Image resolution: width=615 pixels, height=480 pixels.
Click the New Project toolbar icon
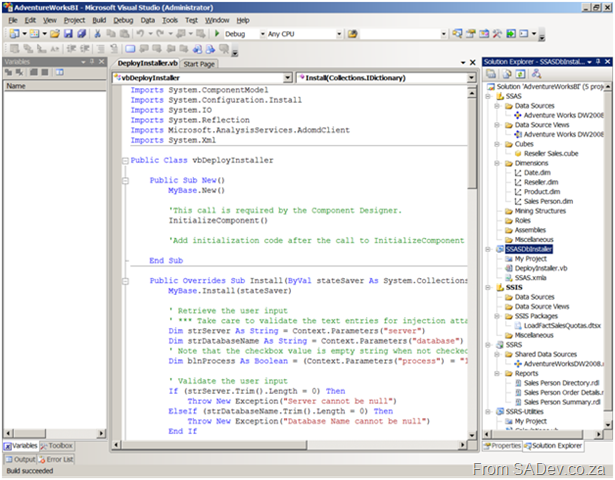14,34
